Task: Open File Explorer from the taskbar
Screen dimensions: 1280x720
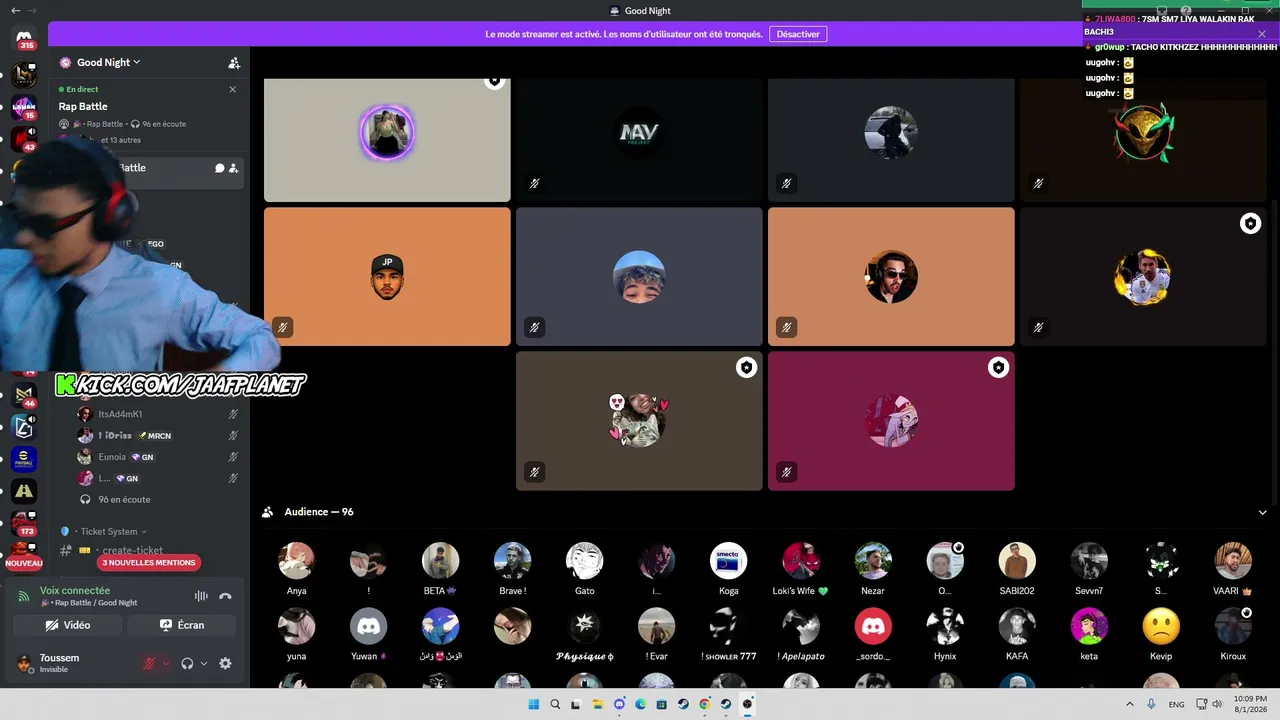Action: 598,704
